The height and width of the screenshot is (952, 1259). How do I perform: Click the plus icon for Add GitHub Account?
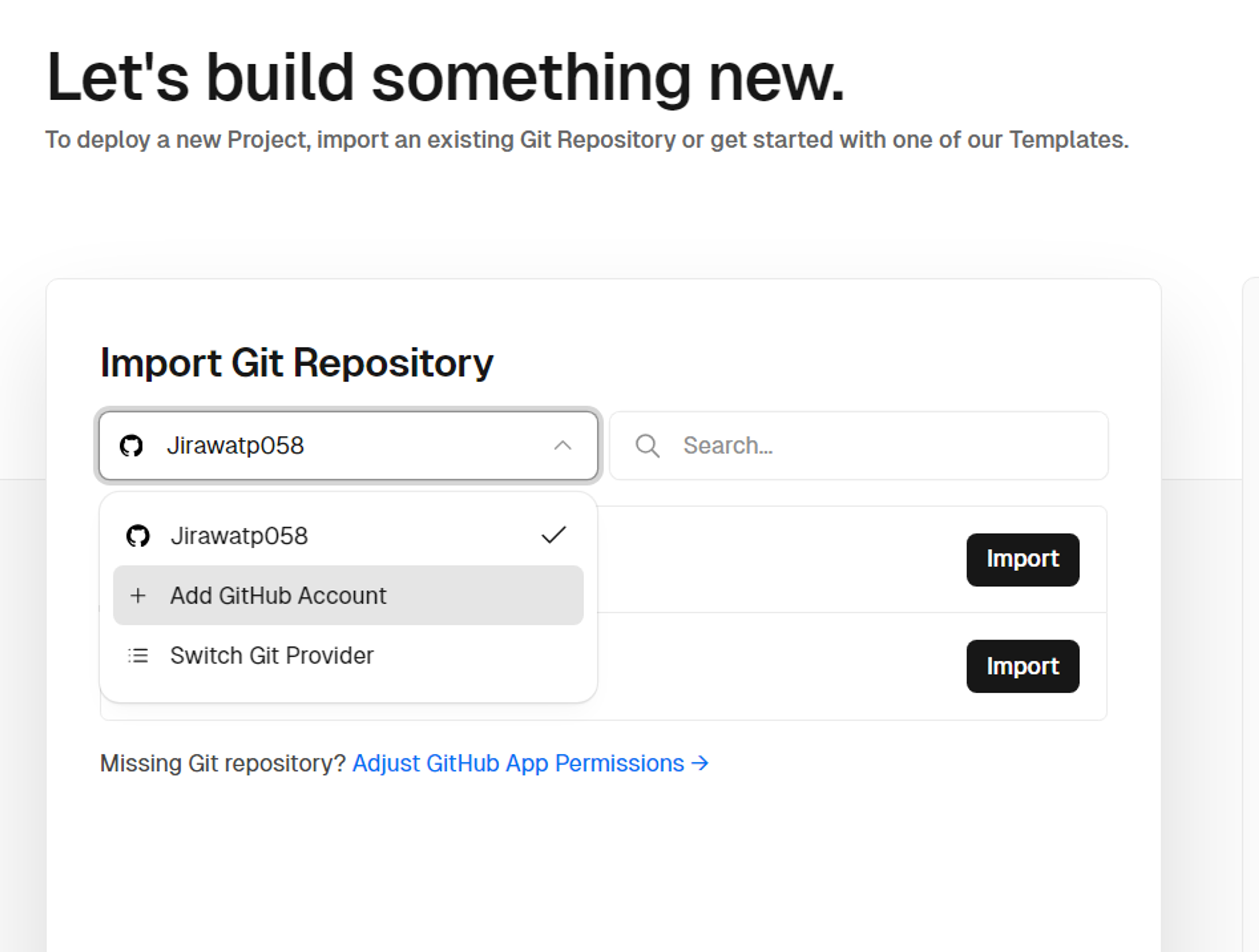pos(138,596)
